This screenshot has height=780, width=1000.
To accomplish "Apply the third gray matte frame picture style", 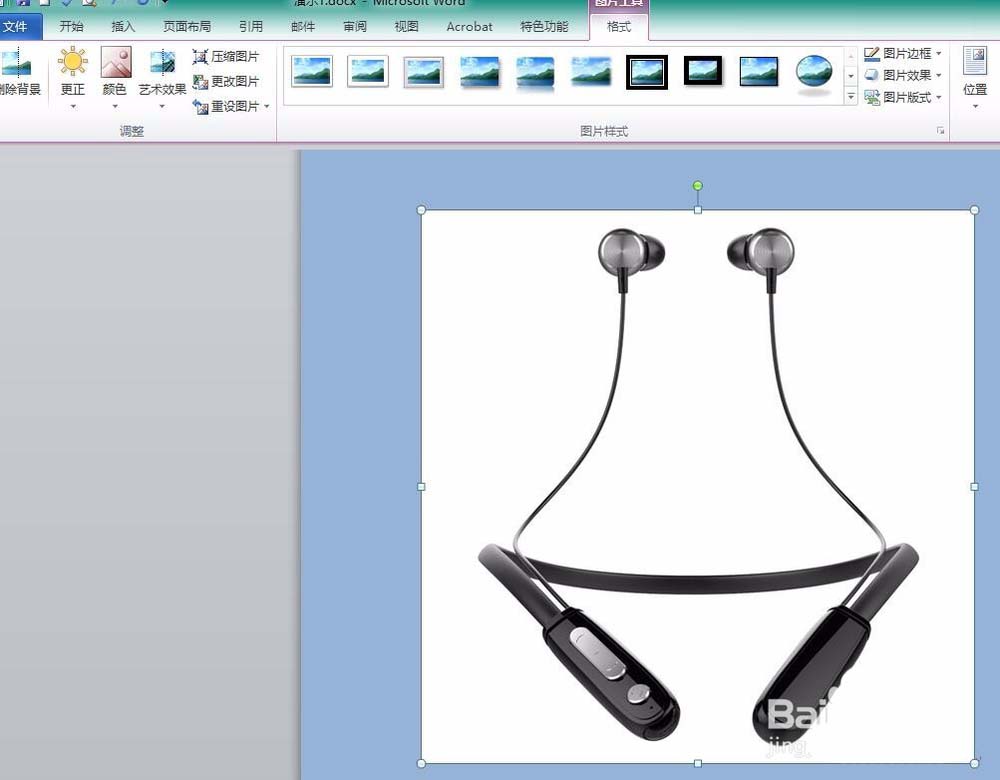I will click(424, 71).
